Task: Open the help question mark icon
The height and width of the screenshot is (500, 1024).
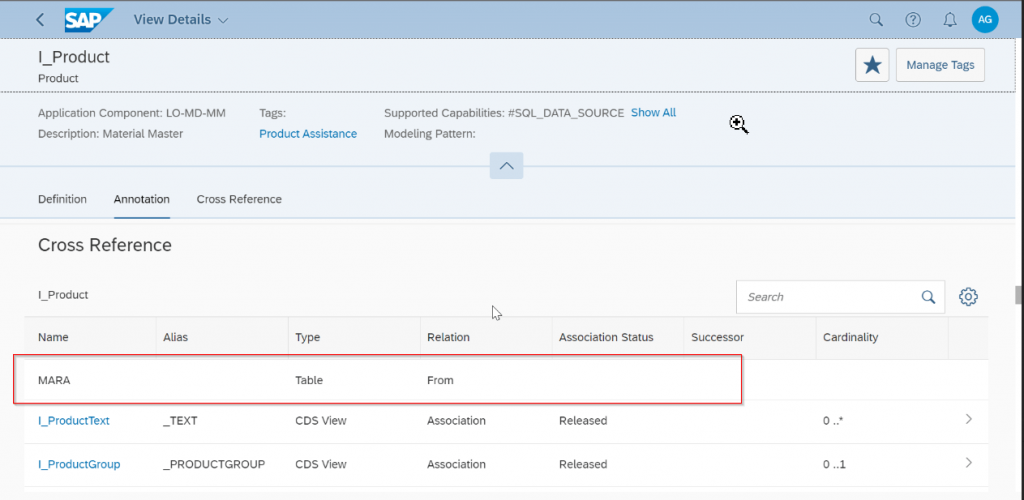Action: [912, 20]
